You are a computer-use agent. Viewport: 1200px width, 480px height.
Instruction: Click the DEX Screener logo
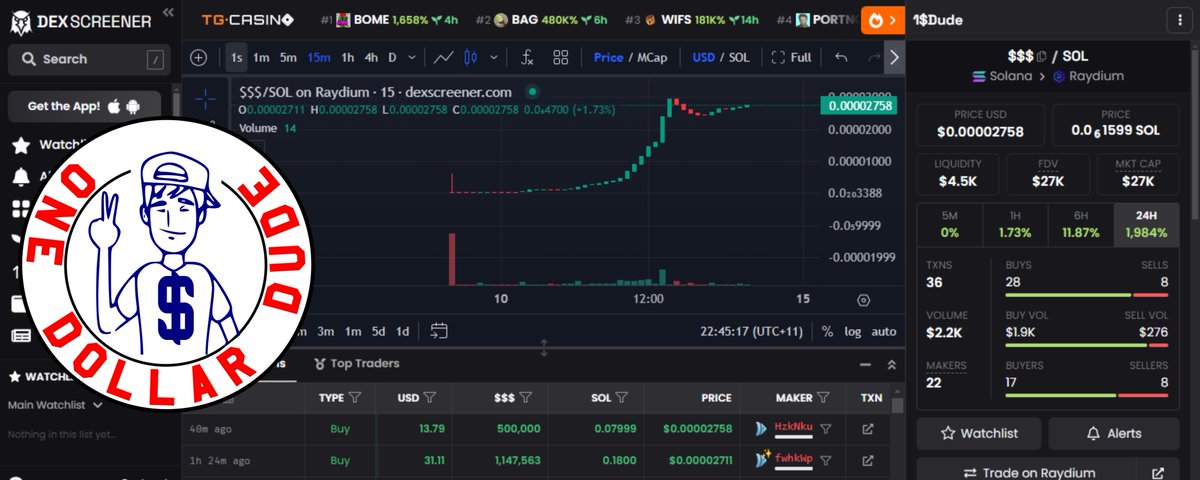(x=80, y=19)
